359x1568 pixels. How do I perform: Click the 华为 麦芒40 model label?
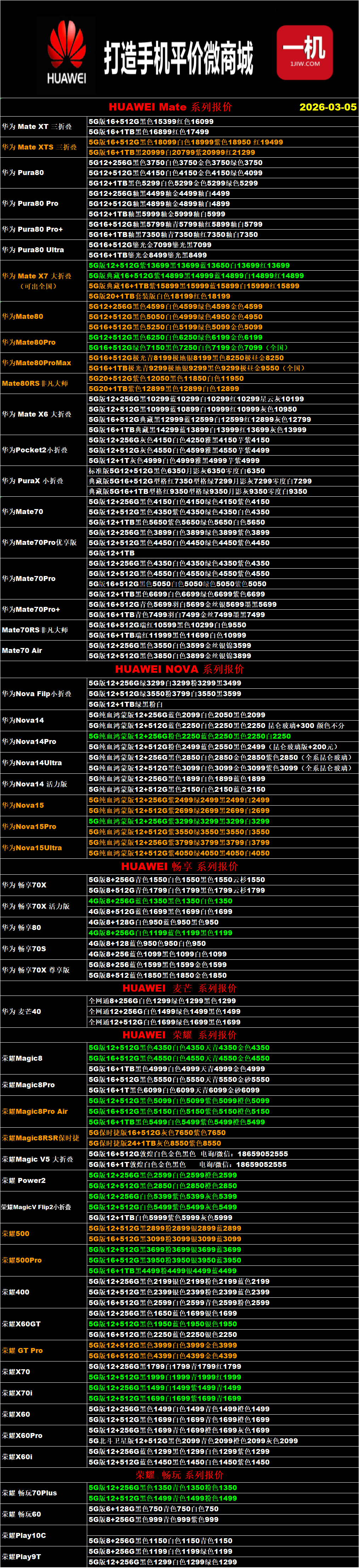point(22,1012)
